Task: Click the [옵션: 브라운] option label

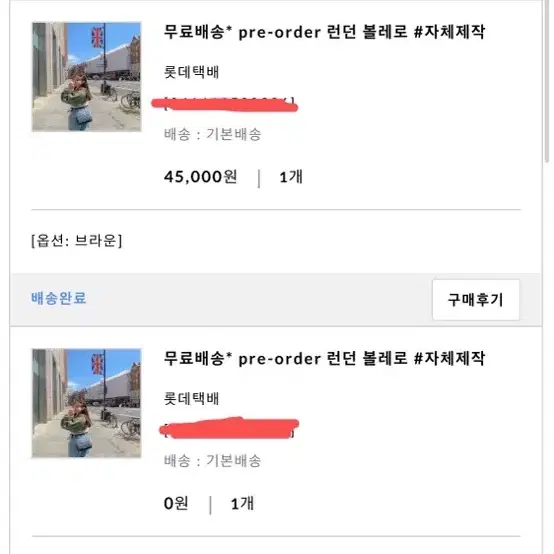Action: click(x=77, y=241)
